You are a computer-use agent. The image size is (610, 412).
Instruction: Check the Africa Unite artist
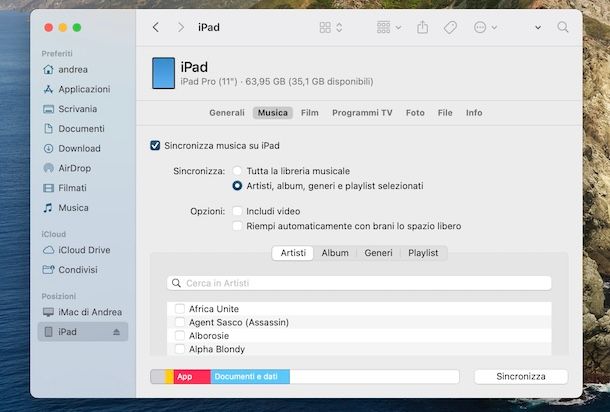pyautogui.click(x=180, y=309)
